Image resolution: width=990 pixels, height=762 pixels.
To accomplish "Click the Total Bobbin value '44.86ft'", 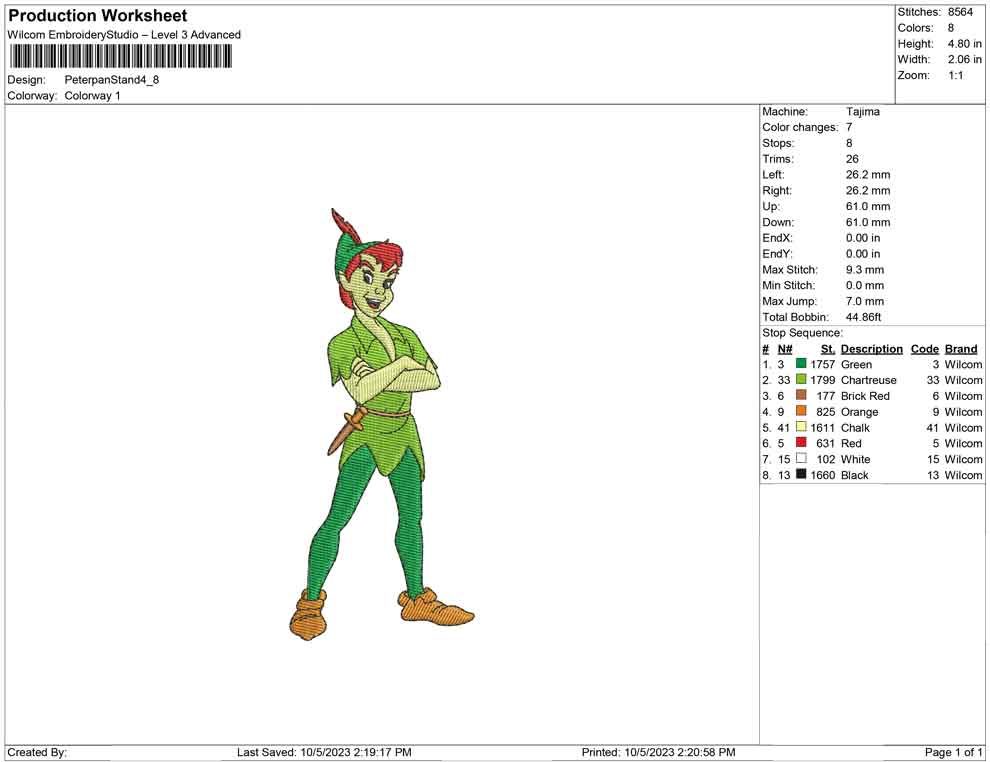I will (x=863, y=317).
